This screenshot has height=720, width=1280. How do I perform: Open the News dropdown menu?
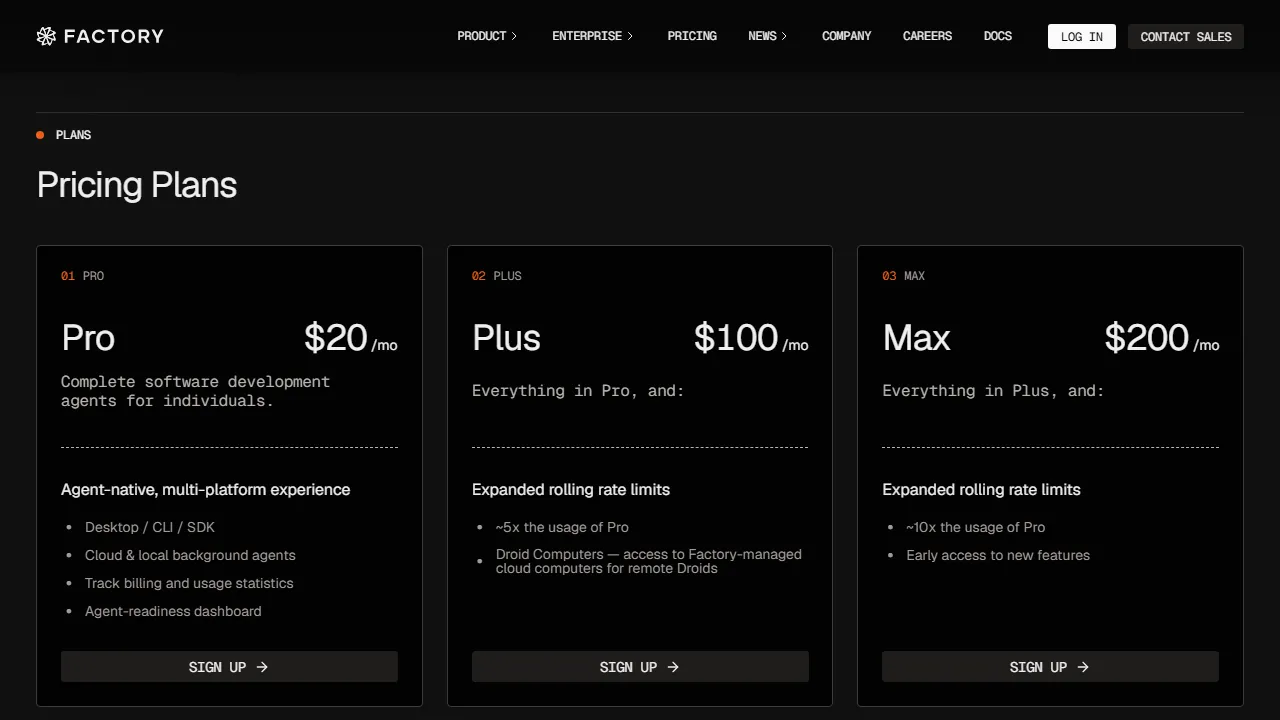pyautogui.click(x=767, y=36)
